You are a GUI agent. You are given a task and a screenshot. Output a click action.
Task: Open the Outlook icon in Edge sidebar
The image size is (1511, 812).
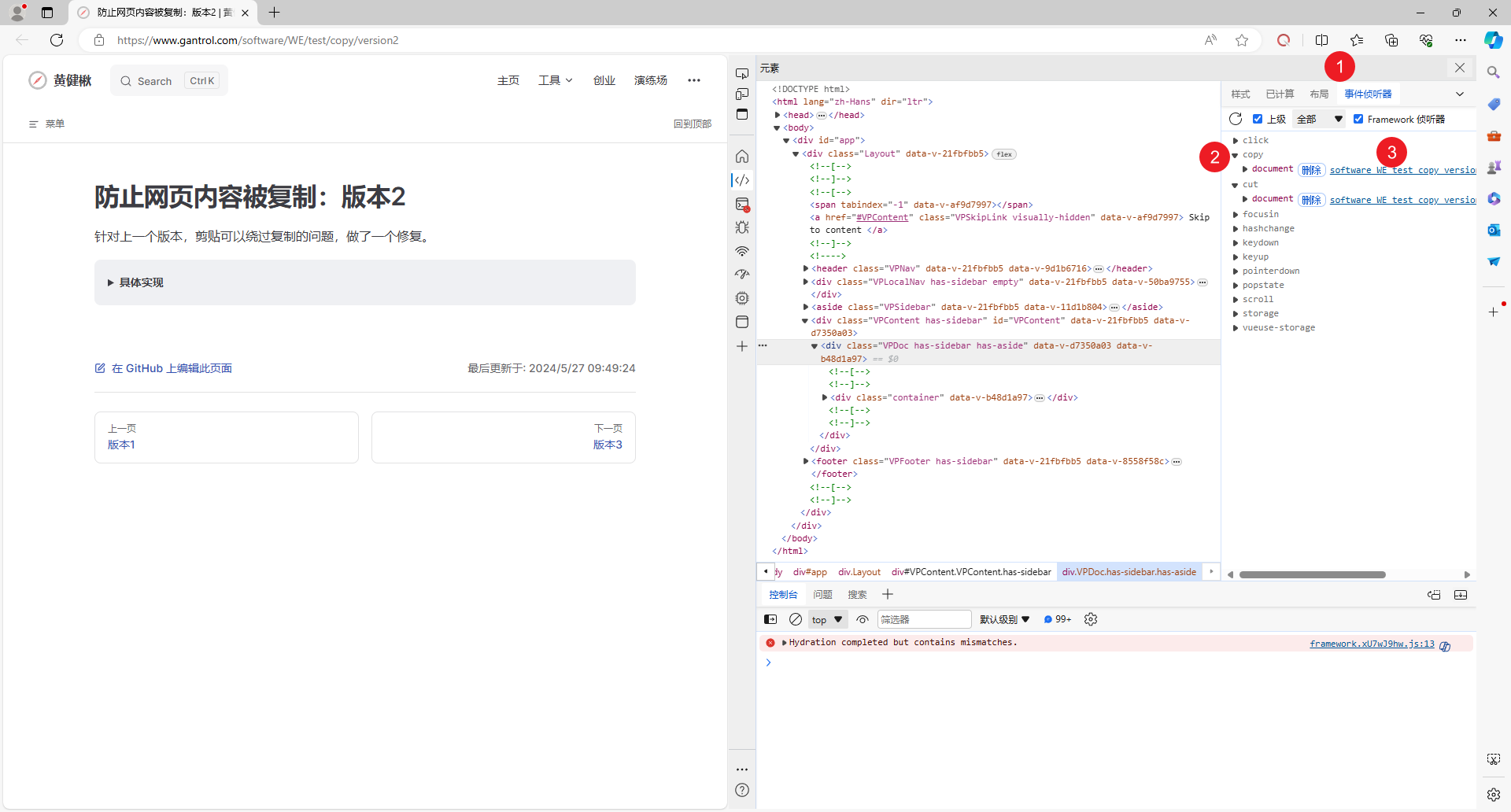click(1493, 230)
